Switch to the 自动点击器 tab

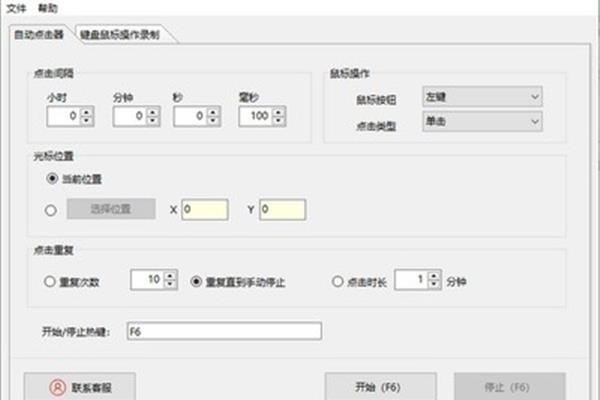(39, 35)
